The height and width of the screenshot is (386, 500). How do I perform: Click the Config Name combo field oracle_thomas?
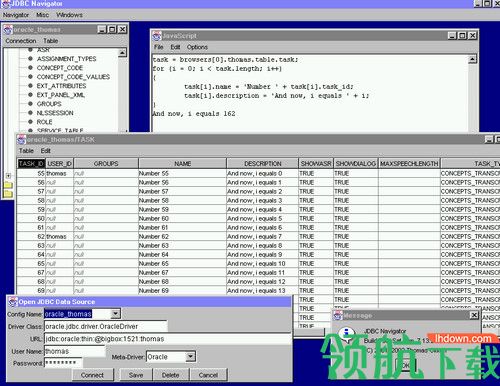[77, 314]
